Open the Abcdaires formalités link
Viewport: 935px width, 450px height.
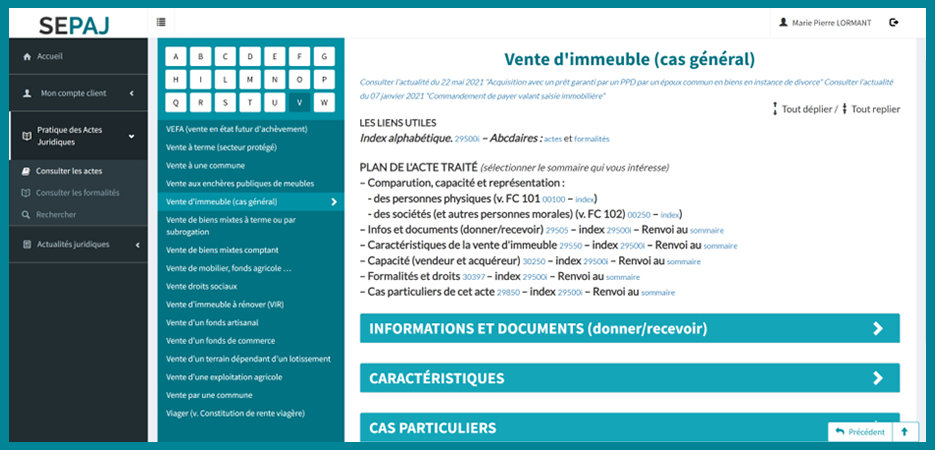(592, 139)
